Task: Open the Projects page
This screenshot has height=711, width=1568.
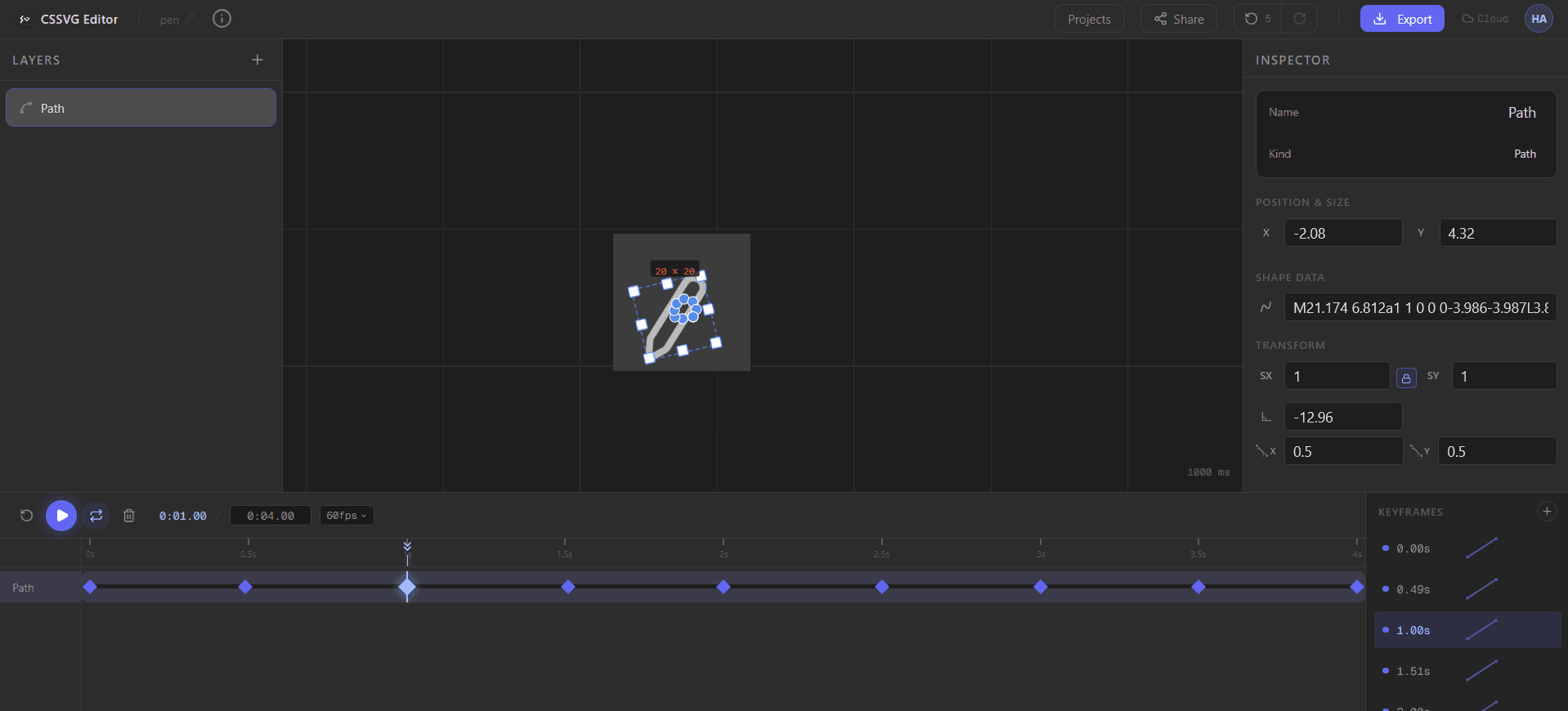Action: click(1089, 19)
